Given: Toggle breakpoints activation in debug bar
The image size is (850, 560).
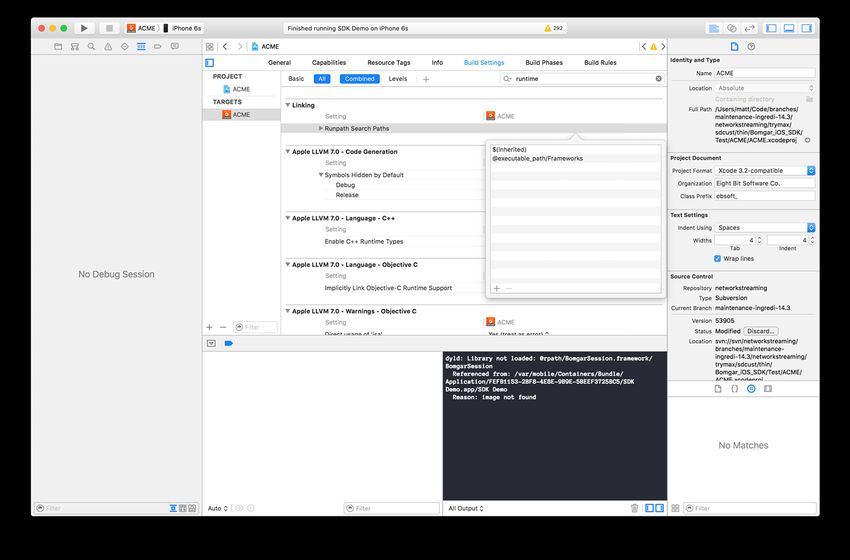Looking at the screenshot, I should tap(229, 343).
